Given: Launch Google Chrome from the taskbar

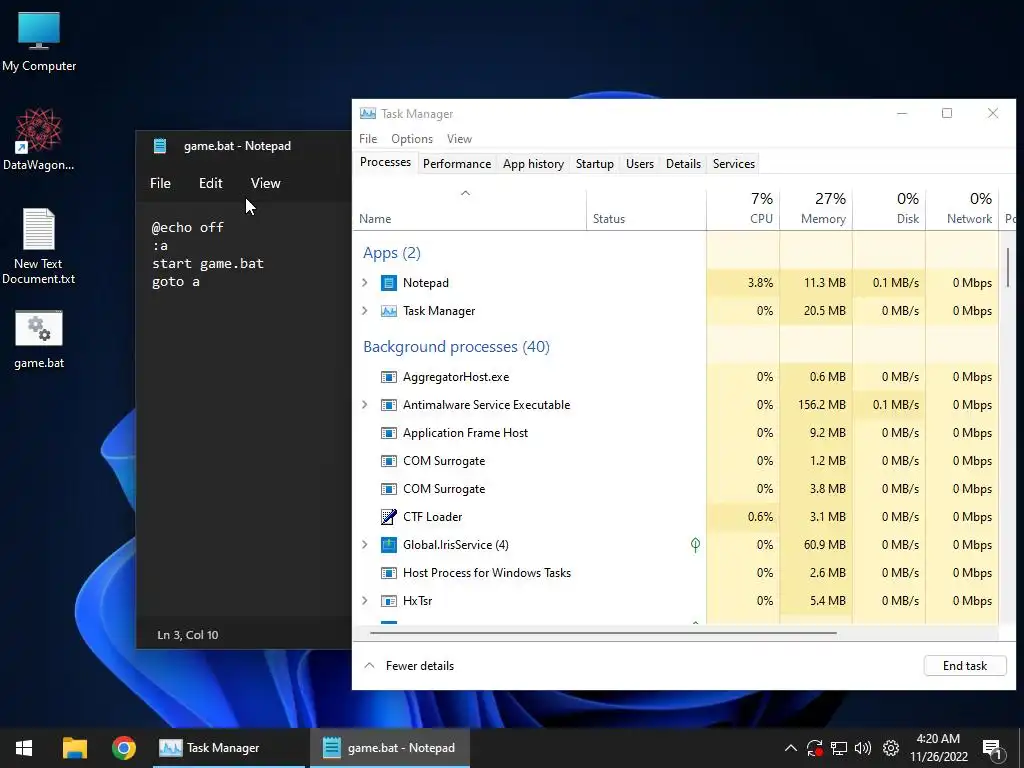Looking at the screenshot, I should click(123, 748).
